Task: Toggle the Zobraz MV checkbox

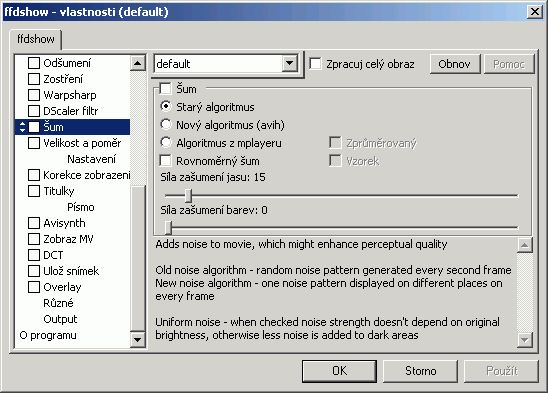Action: tap(34, 239)
